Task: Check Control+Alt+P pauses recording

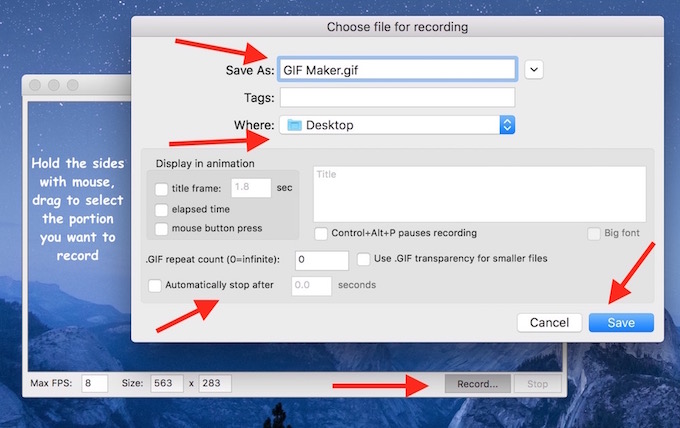Action: pyautogui.click(x=321, y=234)
